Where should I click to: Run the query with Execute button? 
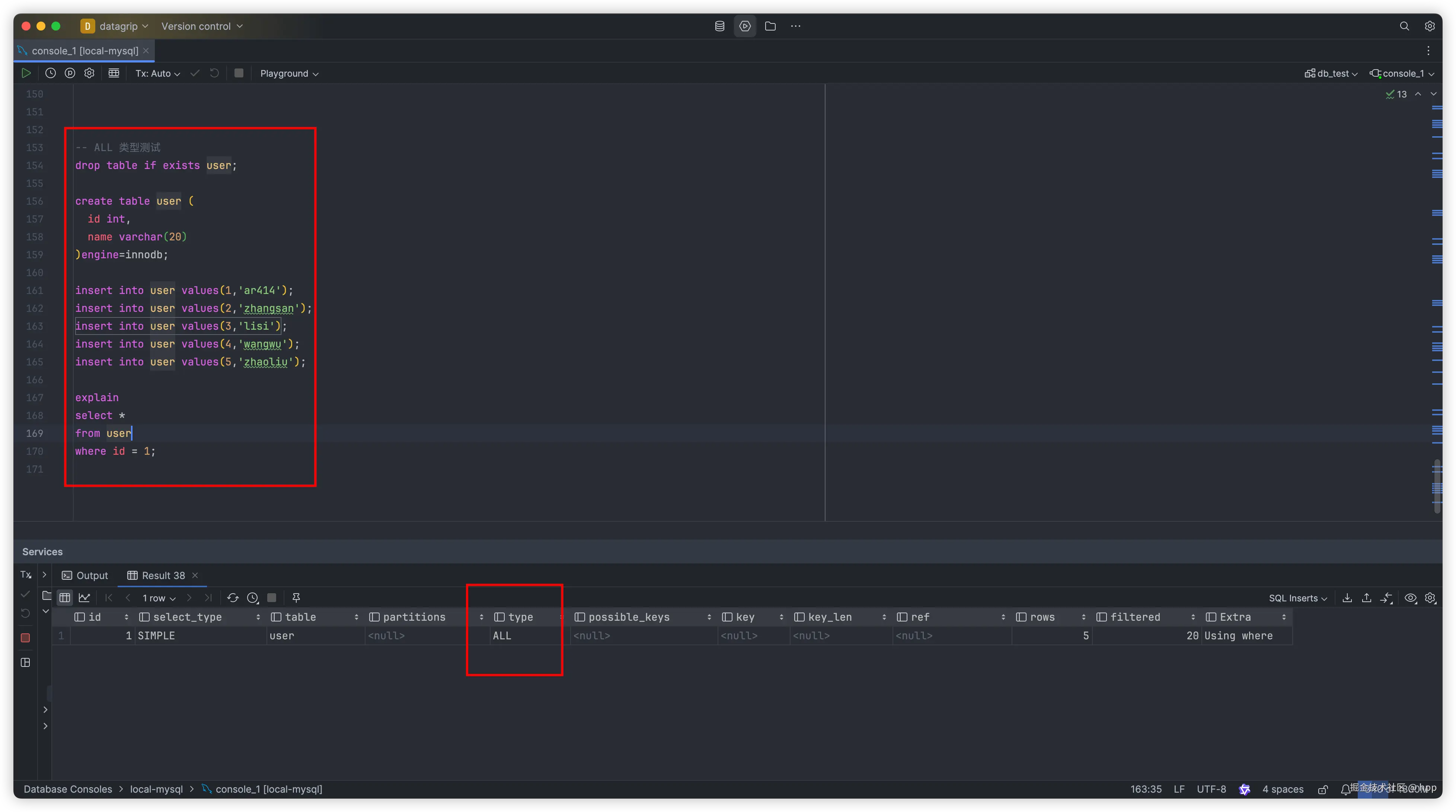(26, 73)
